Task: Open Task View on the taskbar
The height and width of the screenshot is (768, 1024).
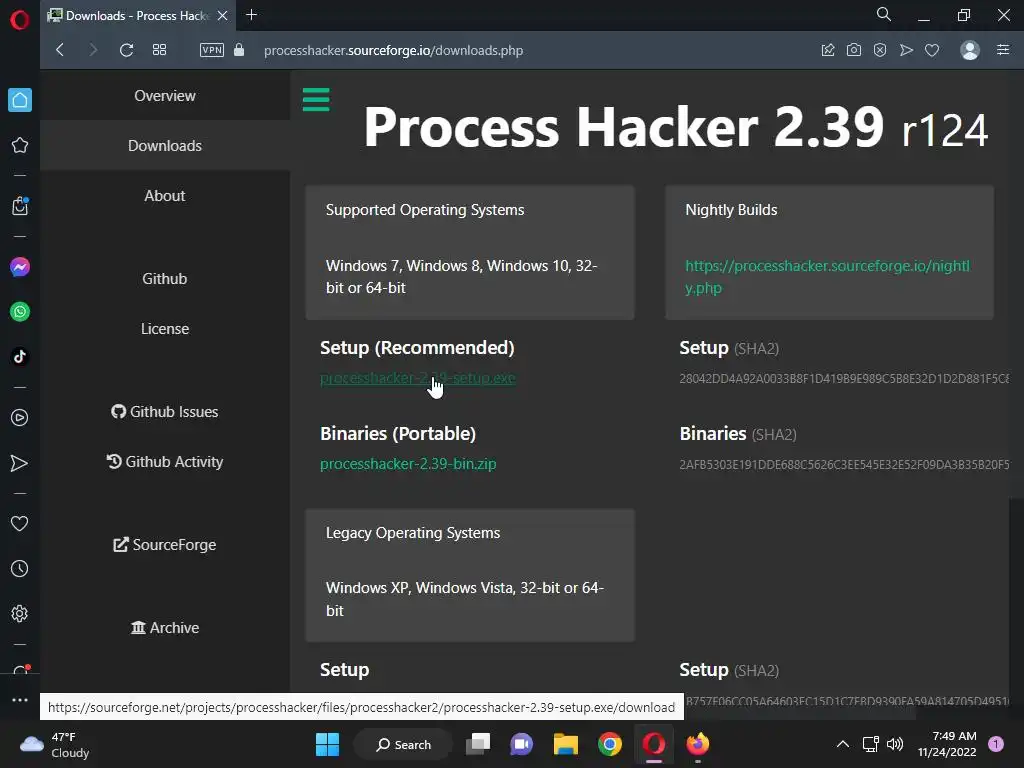Action: click(x=478, y=744)
